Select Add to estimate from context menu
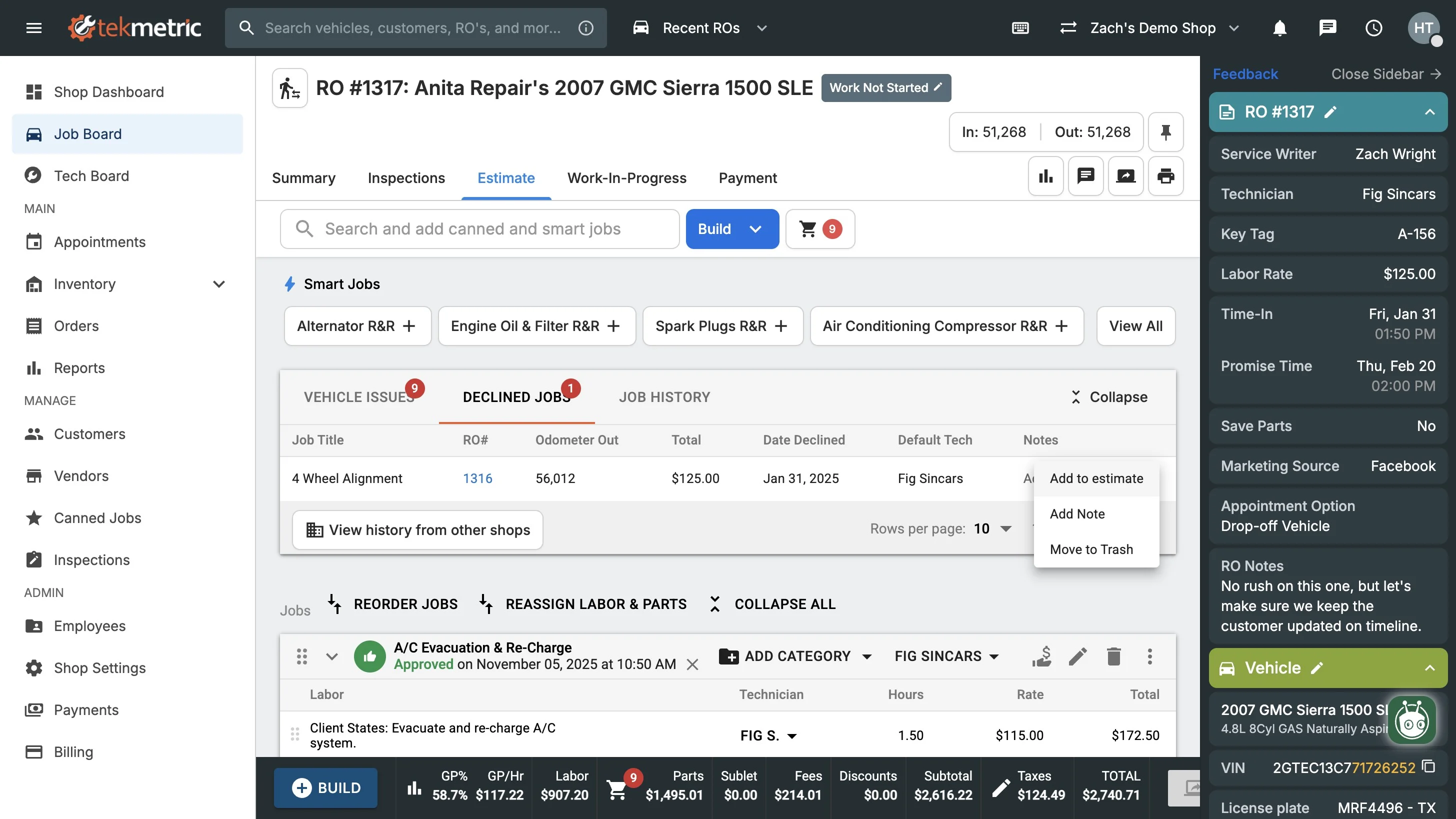1456x819 pixels. [1096, 478]
